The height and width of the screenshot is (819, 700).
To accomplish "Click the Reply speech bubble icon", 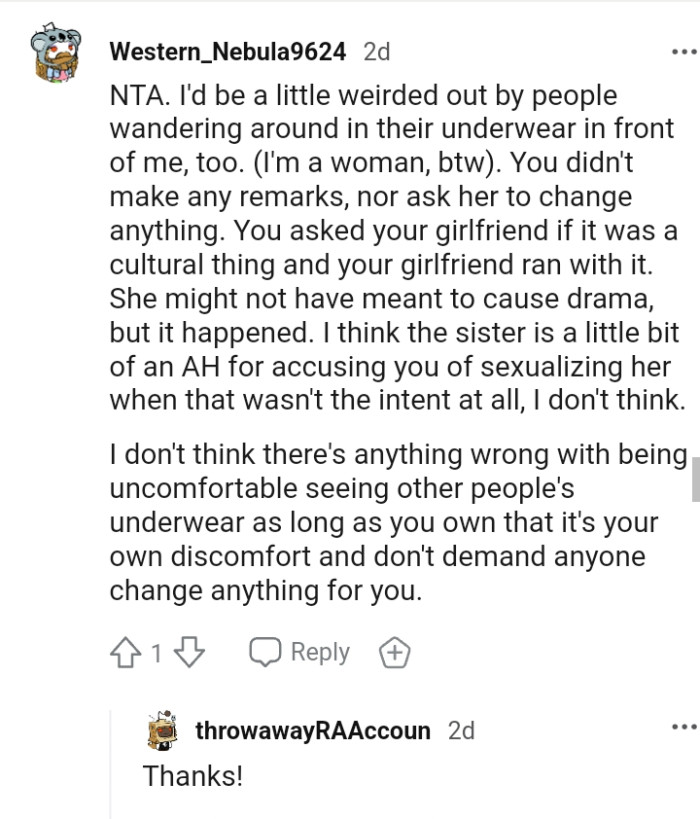I will [x=266, y=651].
